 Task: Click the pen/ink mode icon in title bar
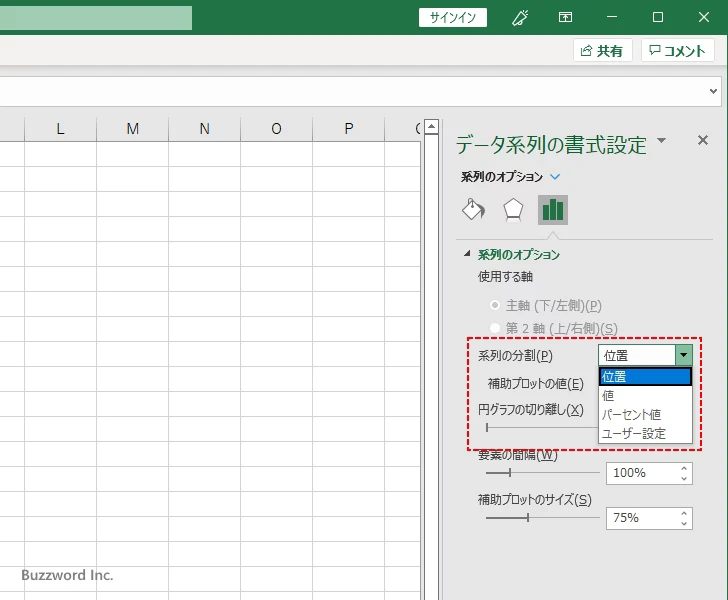(520, 18)
